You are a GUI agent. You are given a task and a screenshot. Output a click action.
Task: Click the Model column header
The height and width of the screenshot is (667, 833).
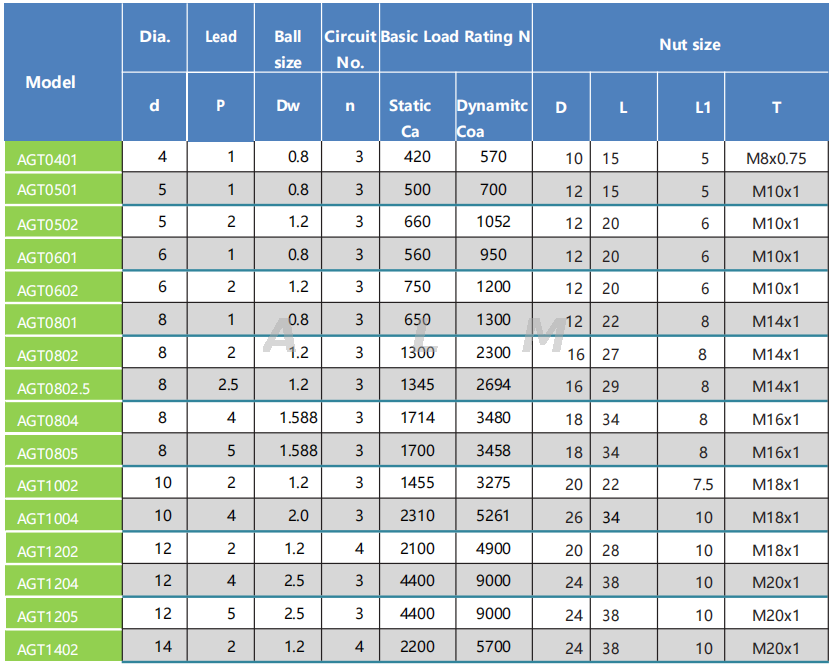[51, 82]
